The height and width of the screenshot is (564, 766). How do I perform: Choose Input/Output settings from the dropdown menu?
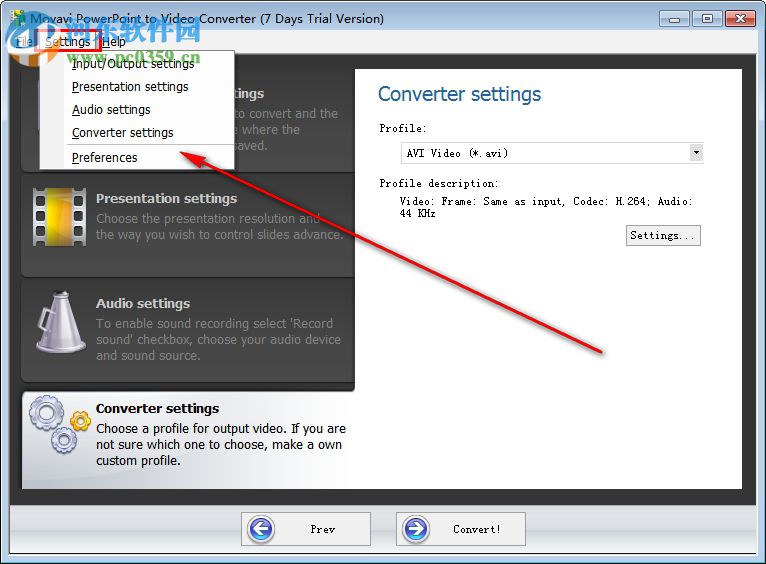coord(133,63)
